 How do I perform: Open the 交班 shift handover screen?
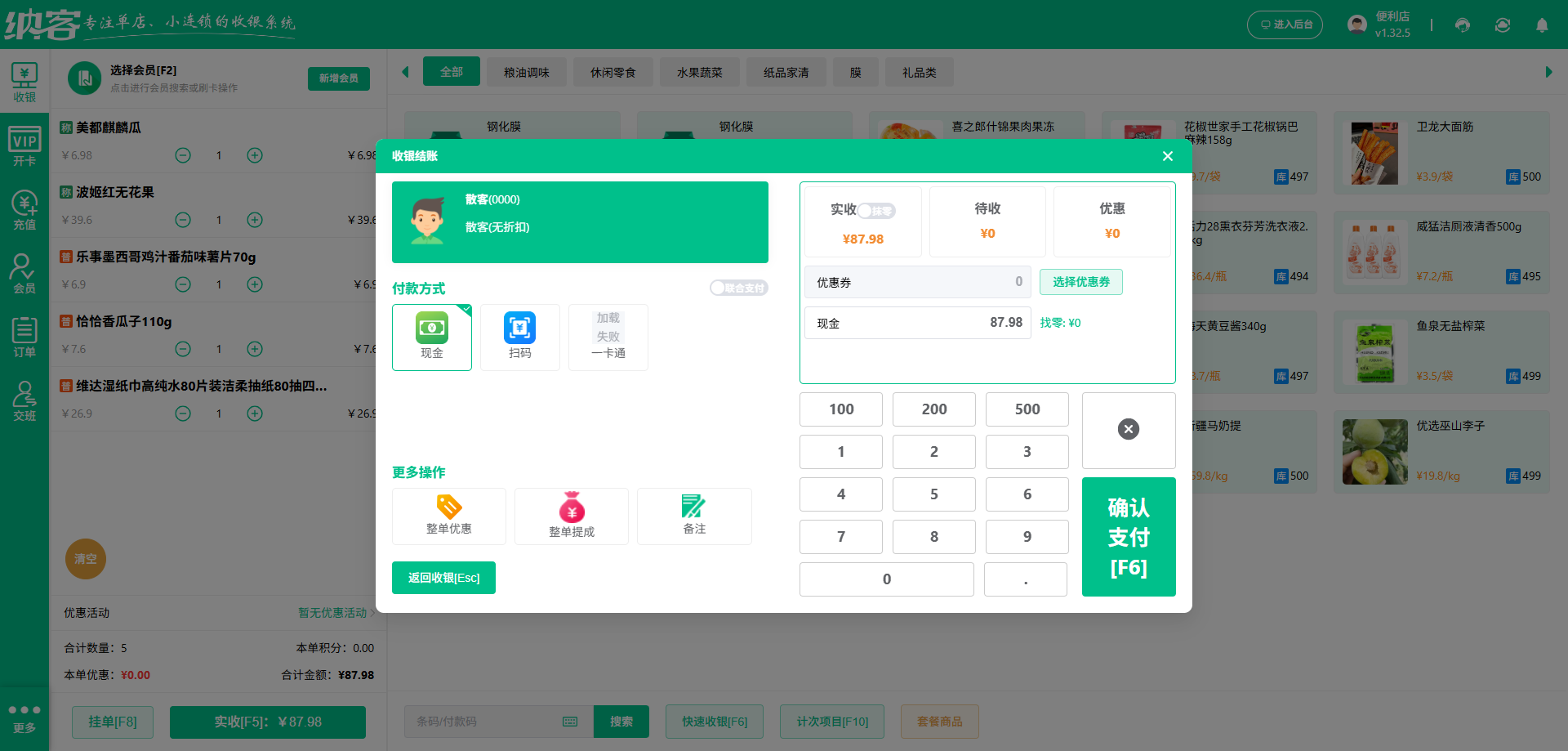(24, 400)
